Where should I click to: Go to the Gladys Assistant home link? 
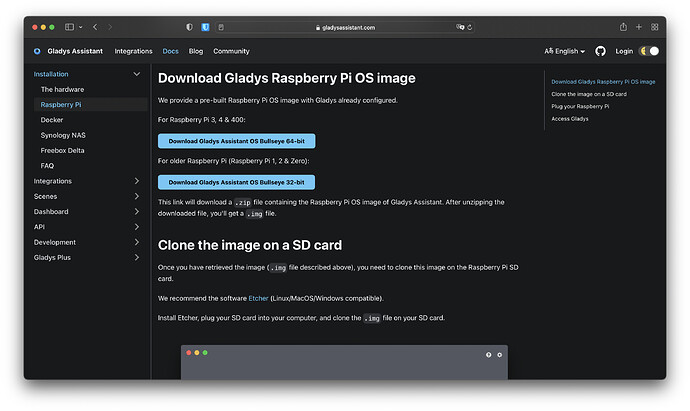coord(75,51)
